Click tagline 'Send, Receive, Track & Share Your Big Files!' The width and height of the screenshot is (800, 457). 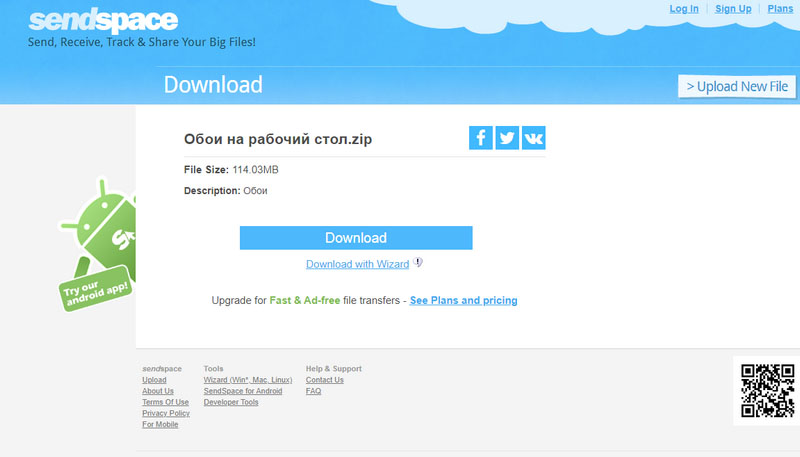pyautogui.click(x=142, y=42)
